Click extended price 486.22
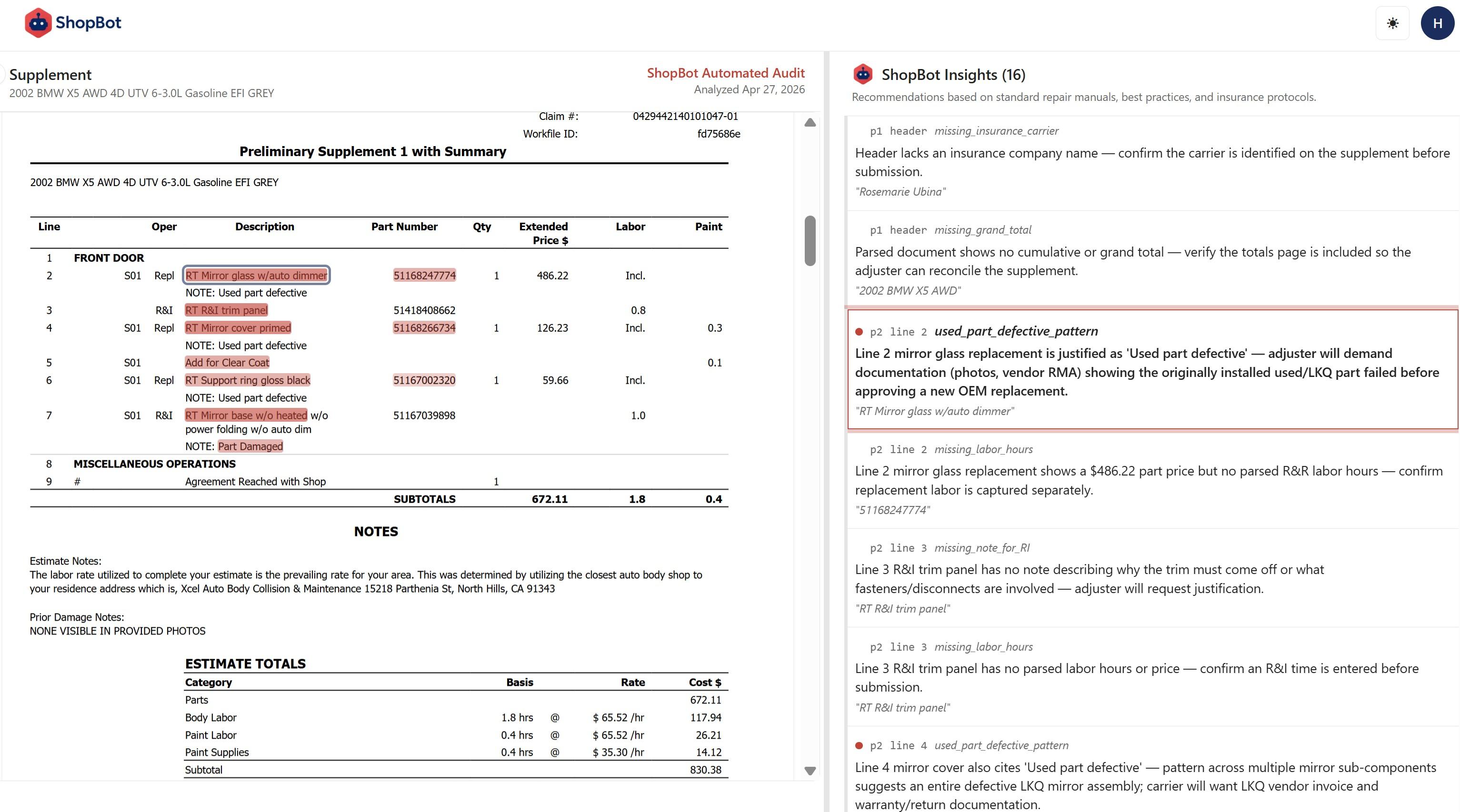Image resolution: width=1460 pixels, height=812 pixels. (552, 276)
